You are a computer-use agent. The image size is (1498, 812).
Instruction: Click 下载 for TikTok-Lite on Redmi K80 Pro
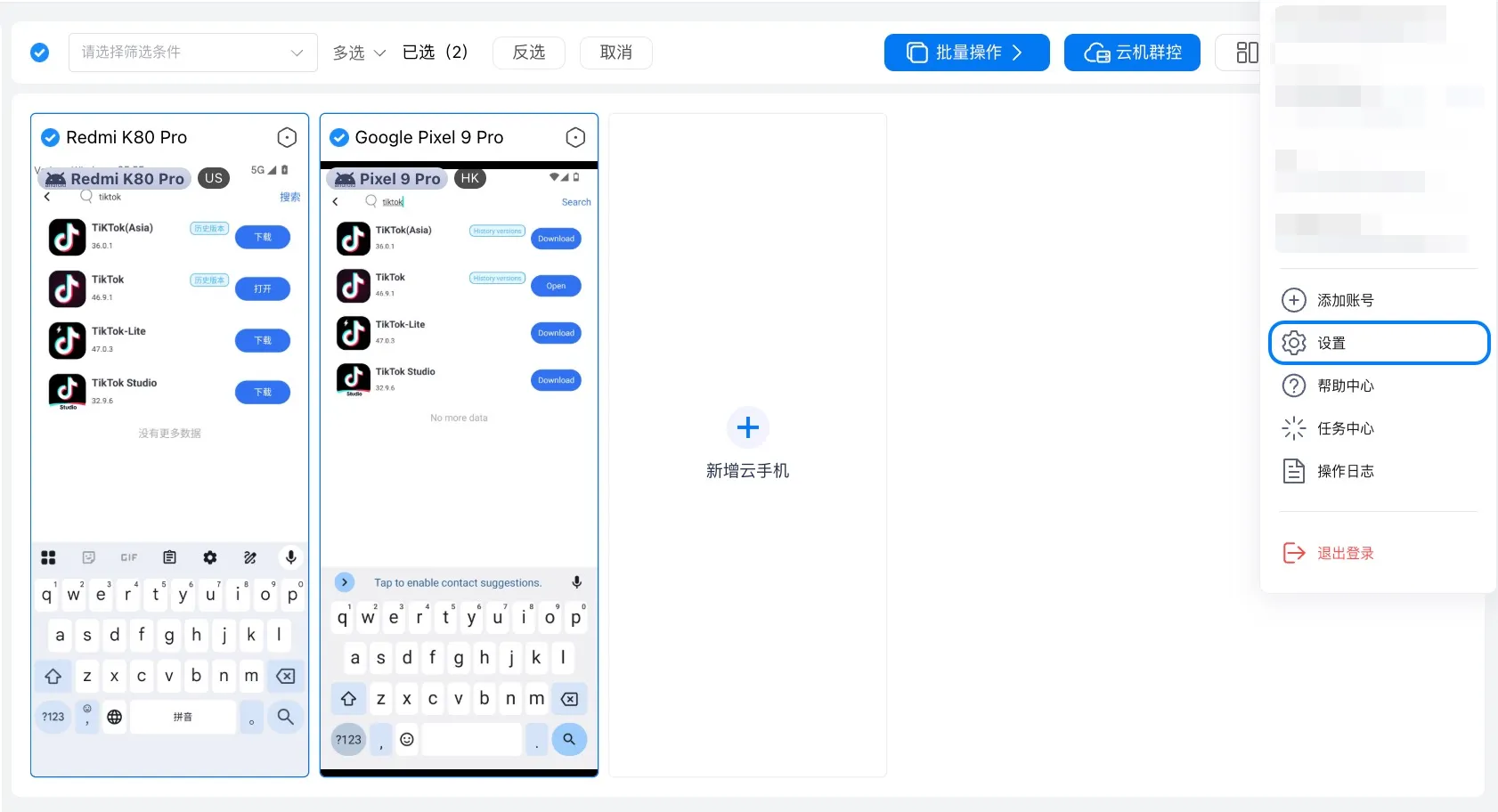coord(263,340)
